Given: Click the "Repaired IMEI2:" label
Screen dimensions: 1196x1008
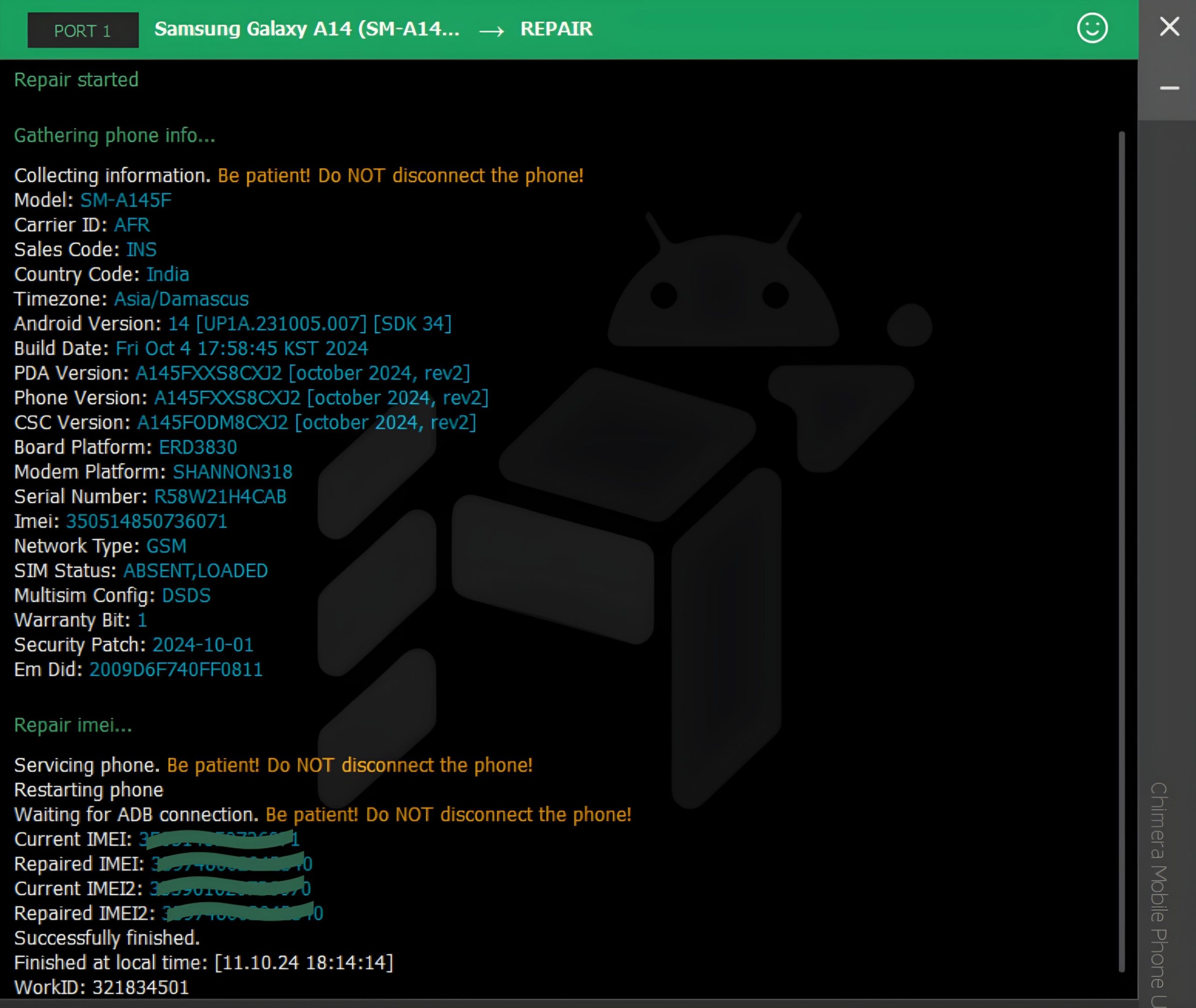Looking at the screenshot, I should click(85, 913).
